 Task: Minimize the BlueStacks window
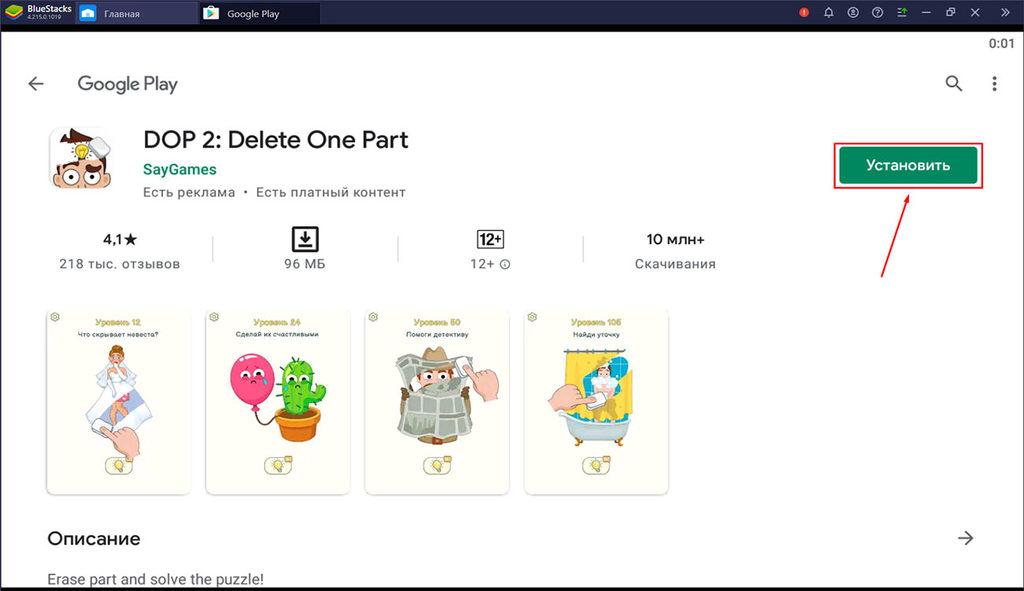point(926,12)
